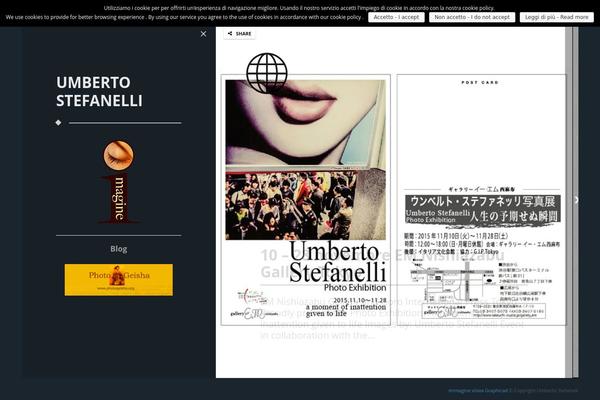The width and height of the screenshot is (600, 400).
Task: Open 'Leggi di più - Read more'
Action: [x=556, y=17]
